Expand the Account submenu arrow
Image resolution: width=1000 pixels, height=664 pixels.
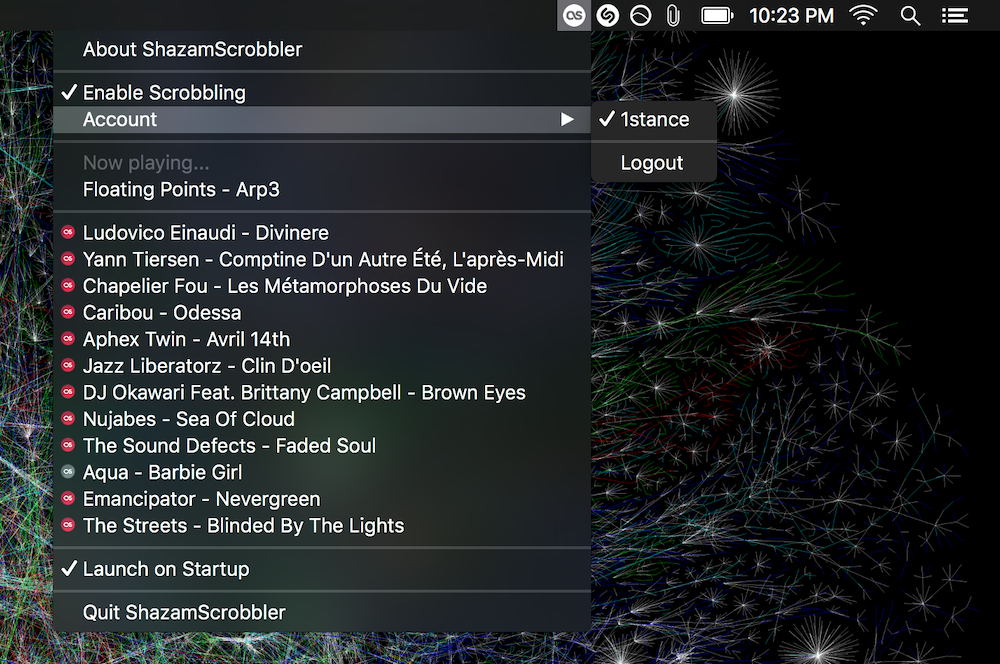coord(566,119)
